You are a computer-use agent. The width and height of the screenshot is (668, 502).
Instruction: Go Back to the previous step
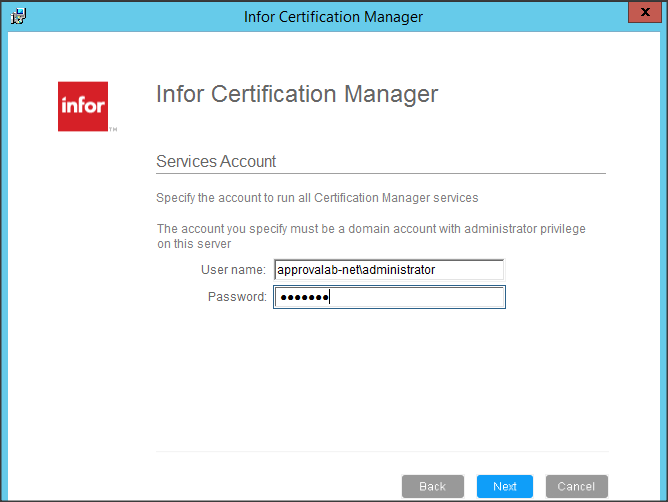point(432,486)
